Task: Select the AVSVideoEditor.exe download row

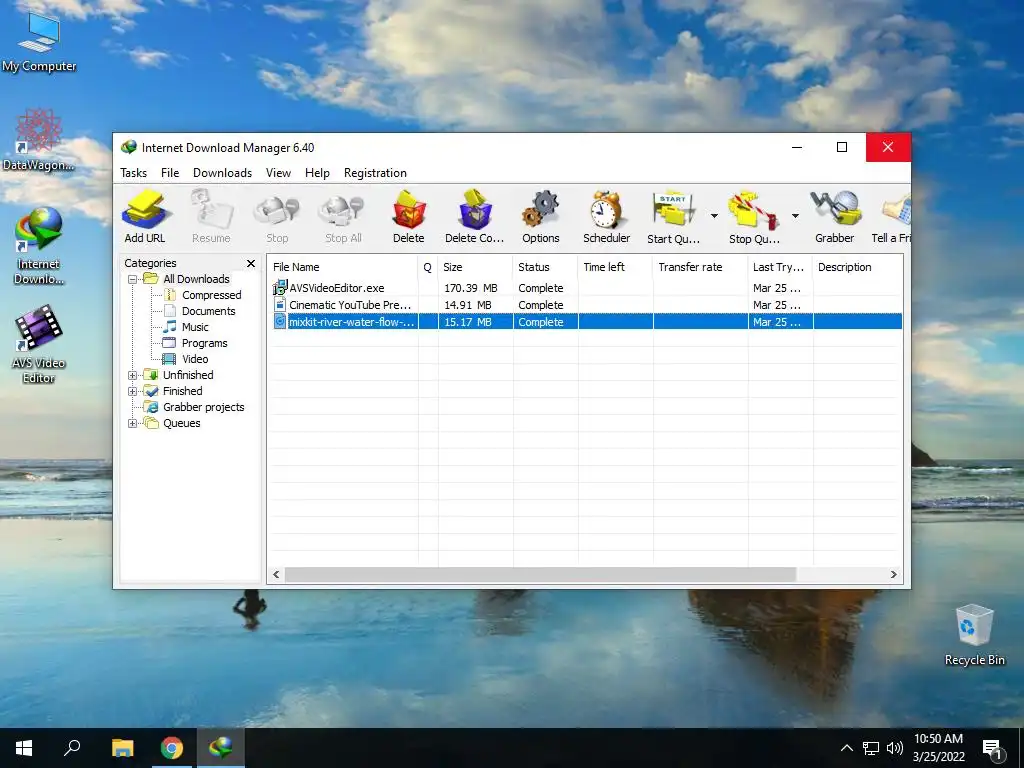Action: point(585,288)
